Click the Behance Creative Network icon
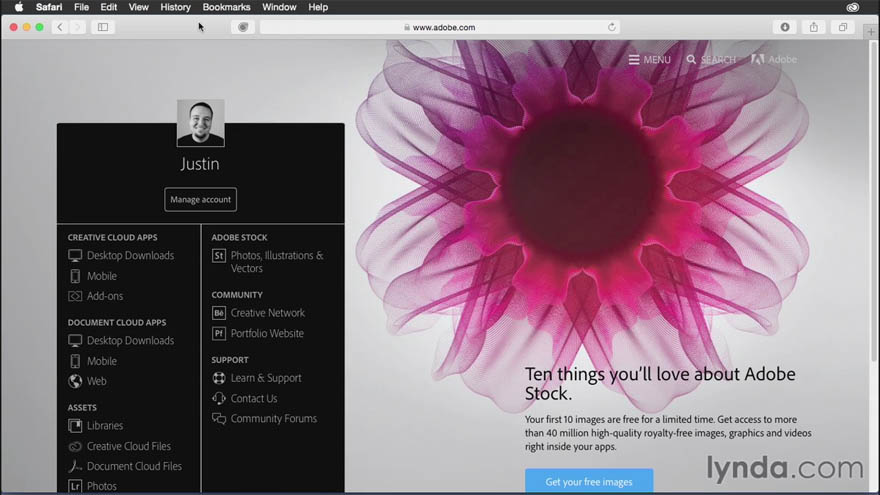 coord(219,313)
